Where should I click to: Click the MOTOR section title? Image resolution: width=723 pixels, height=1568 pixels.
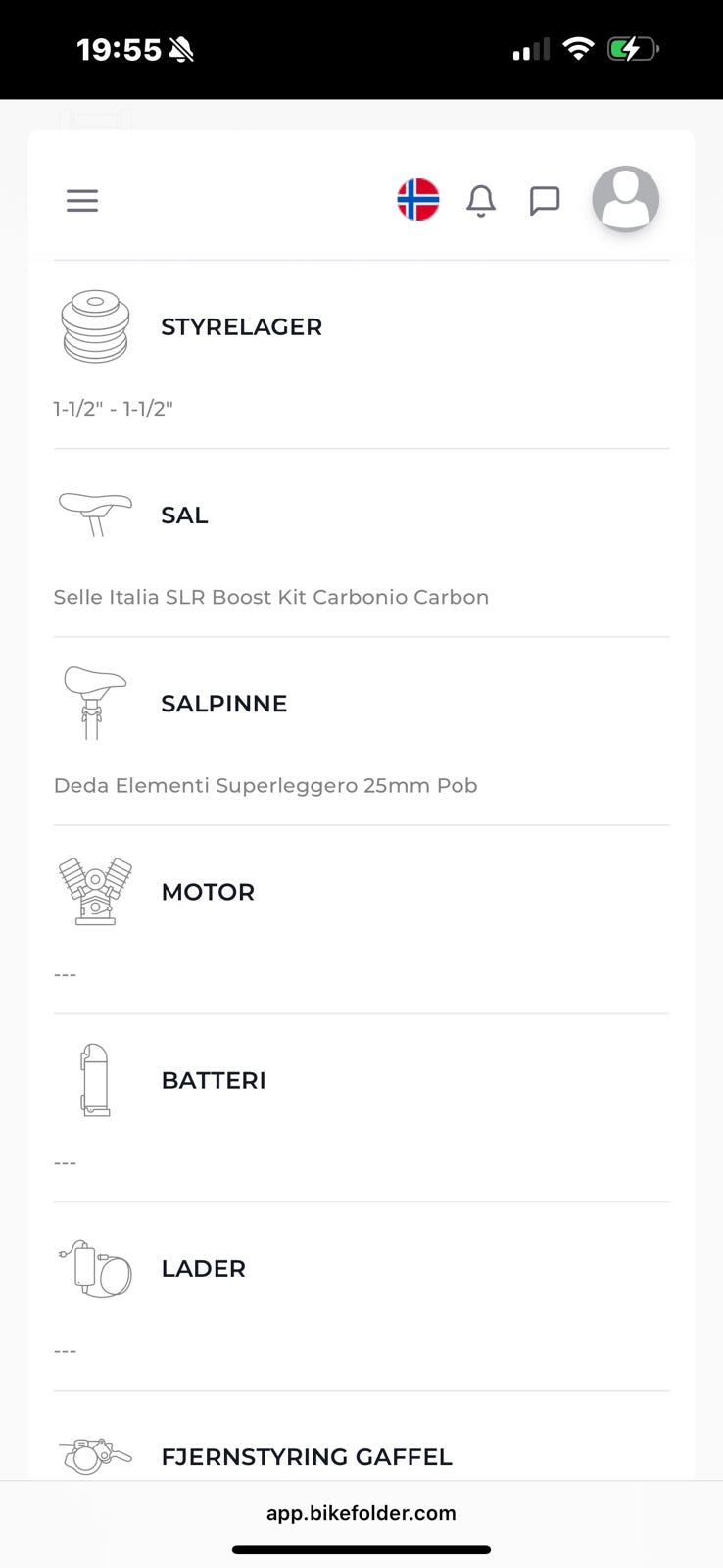(x=208, y=892)
